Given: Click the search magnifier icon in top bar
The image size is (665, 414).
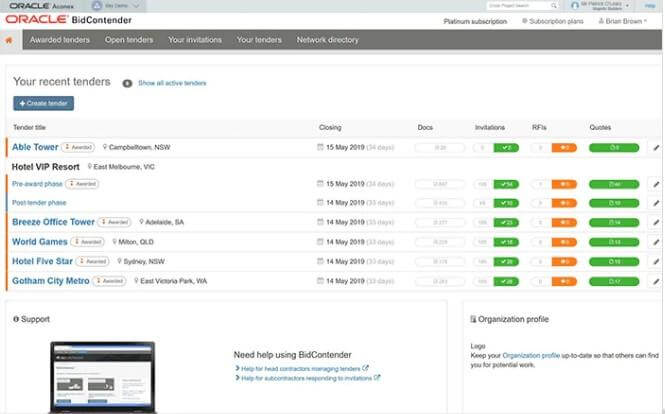Looking at the screenshot, I should [554, 6].
